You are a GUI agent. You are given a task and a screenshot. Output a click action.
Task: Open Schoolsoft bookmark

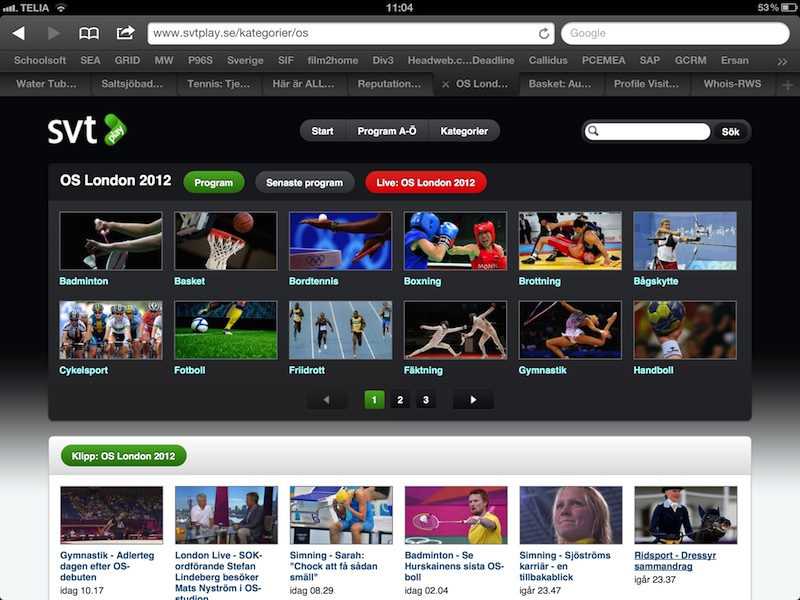pos(40,60)
